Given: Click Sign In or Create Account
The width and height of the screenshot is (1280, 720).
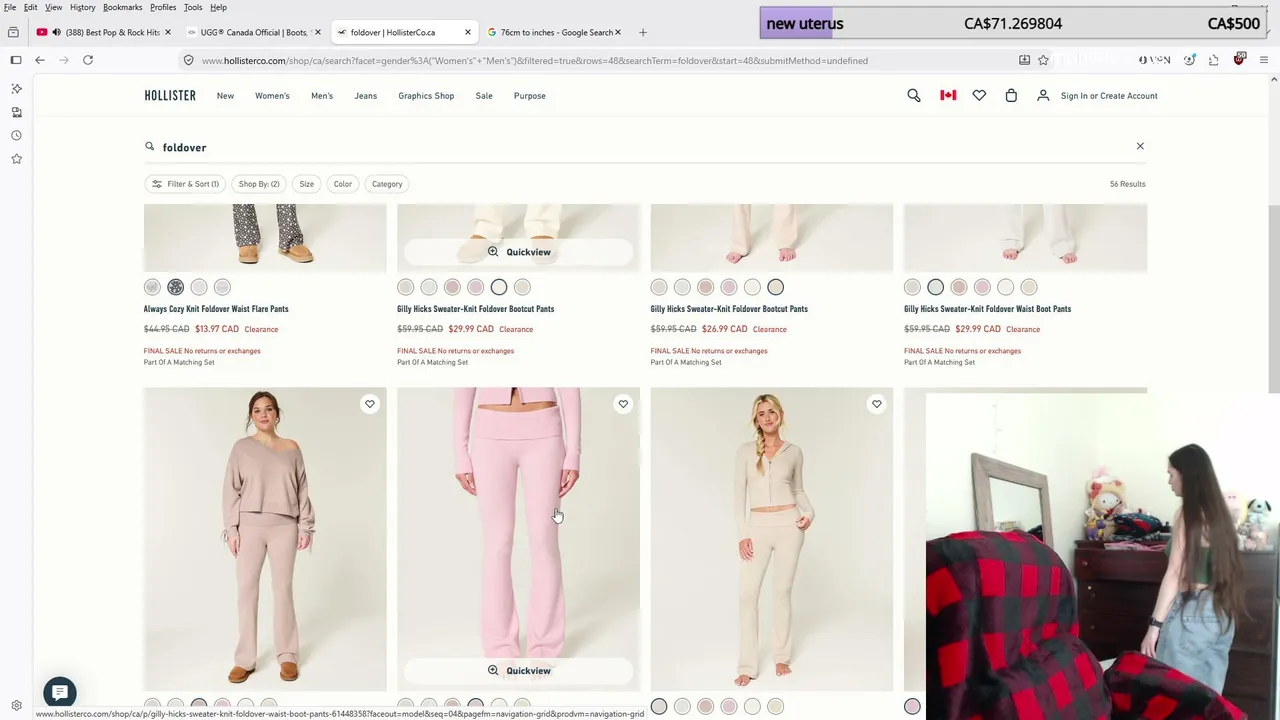Looking at the screenshot, I should click(x=1109, y=96).
